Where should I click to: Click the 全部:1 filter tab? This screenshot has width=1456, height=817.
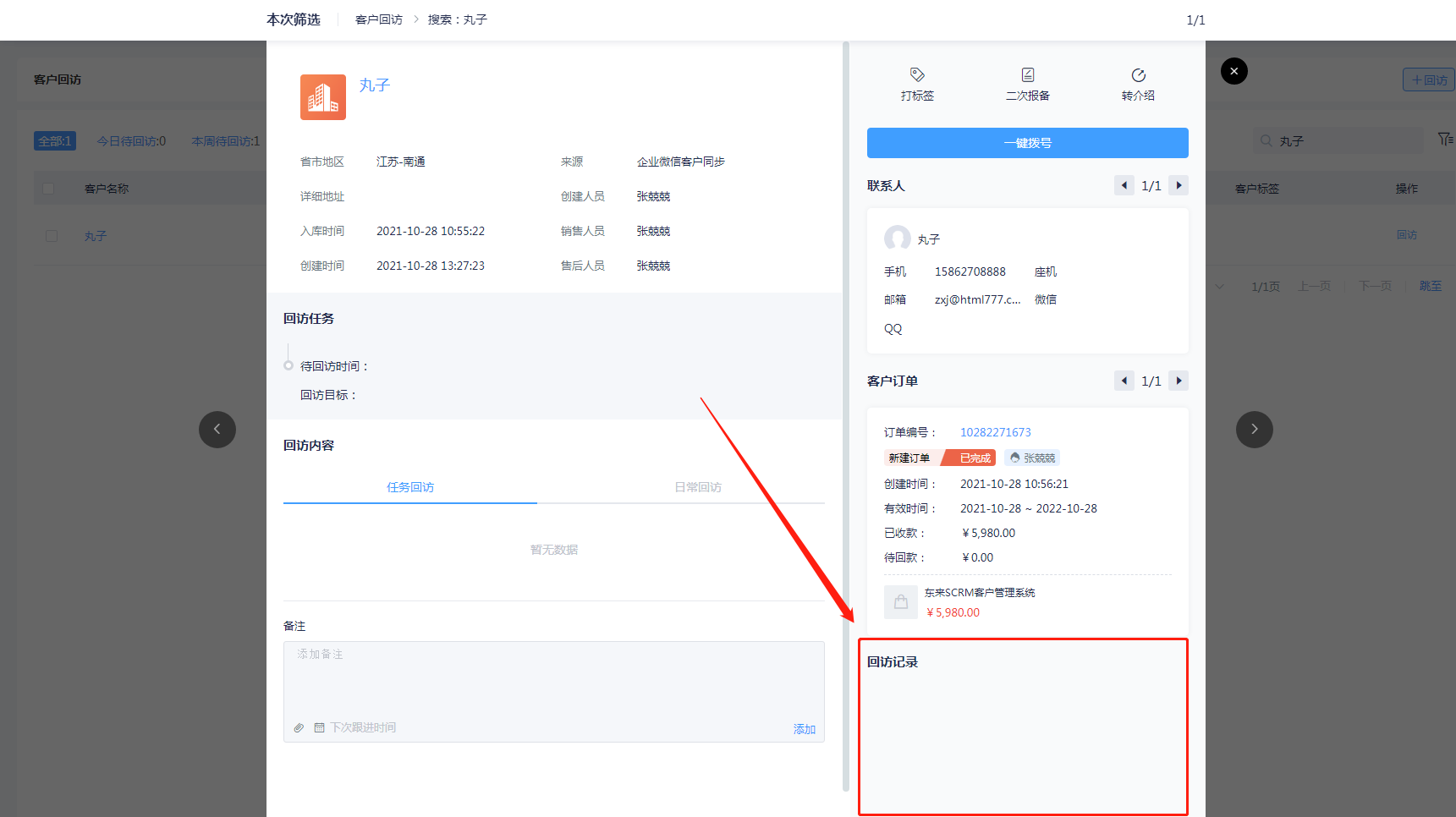pos(55,141)
